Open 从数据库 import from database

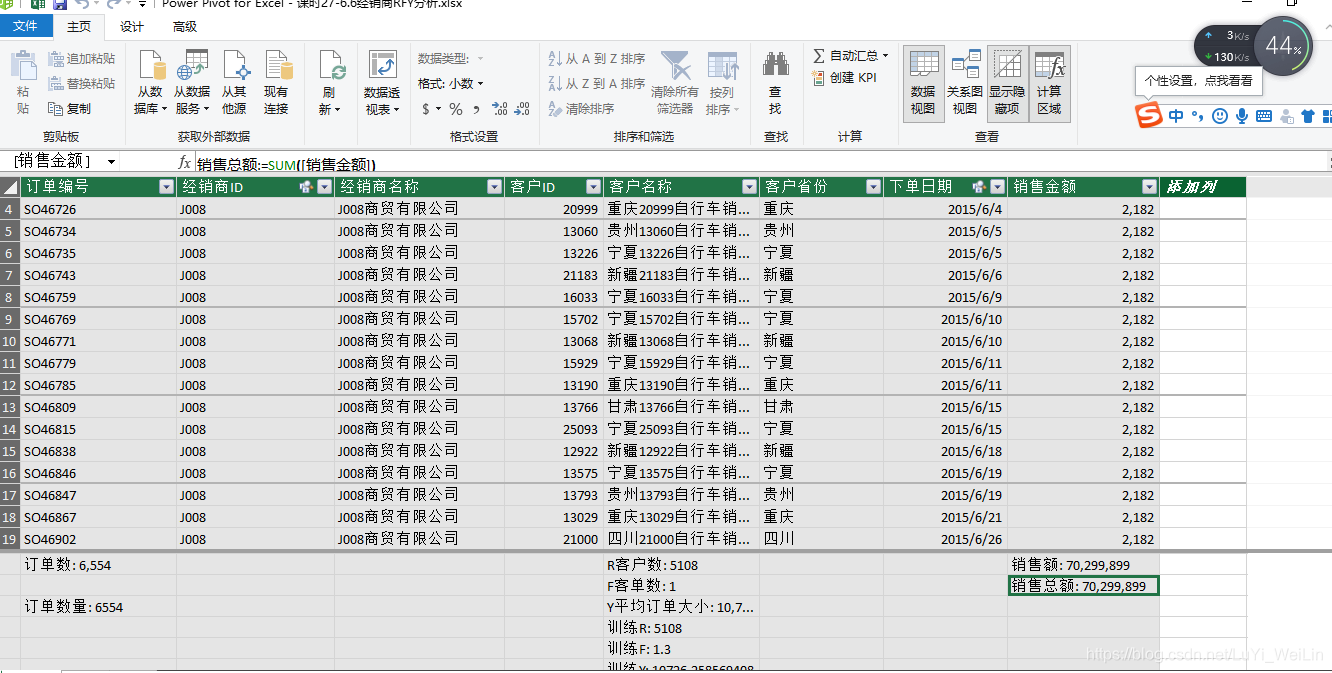pyautogui.click(x=152, y=82)
